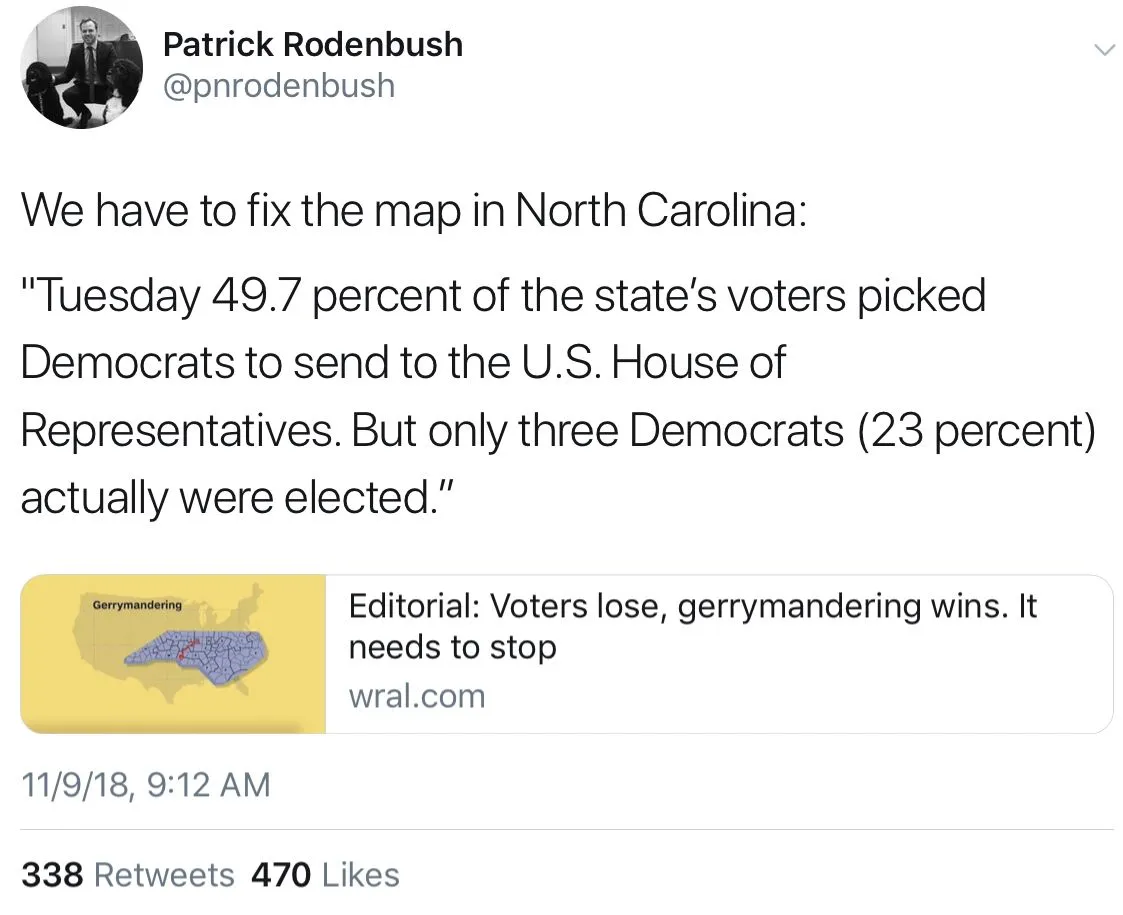Open the @pnrodenbush handle link
This screenshot has width=1123, height=915.
click(x=278, y=86)
